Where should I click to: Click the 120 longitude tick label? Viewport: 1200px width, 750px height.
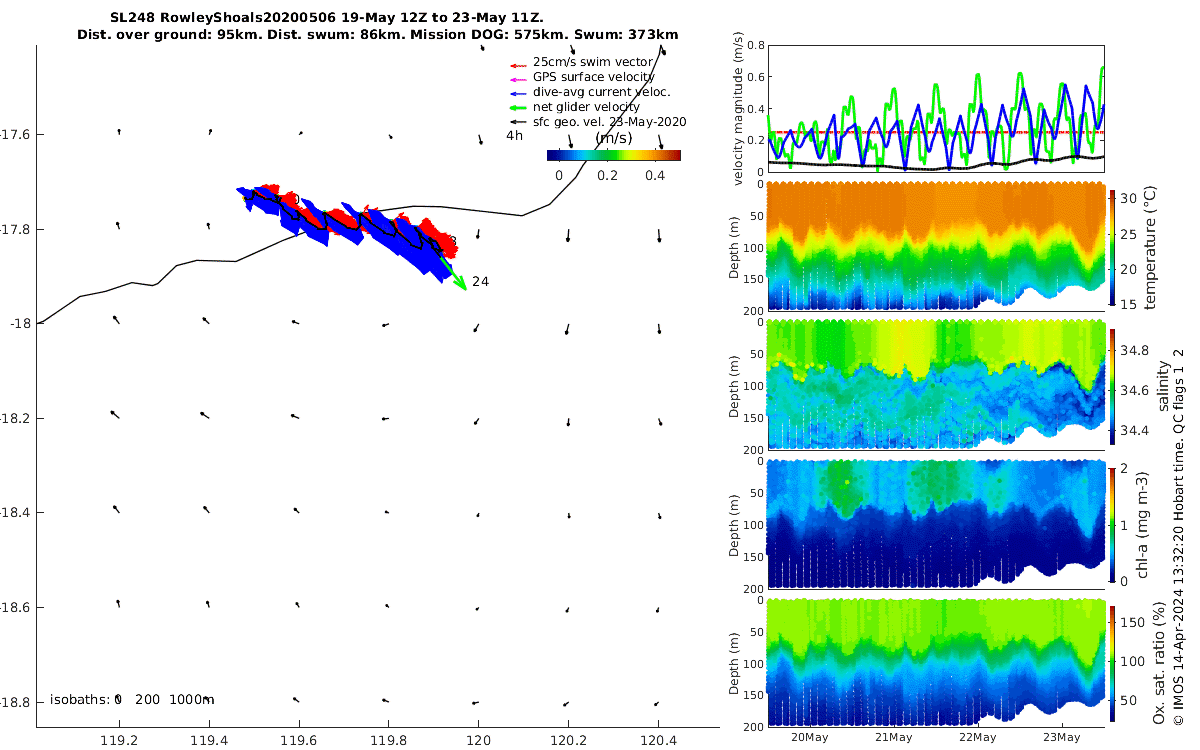point(478,741)
